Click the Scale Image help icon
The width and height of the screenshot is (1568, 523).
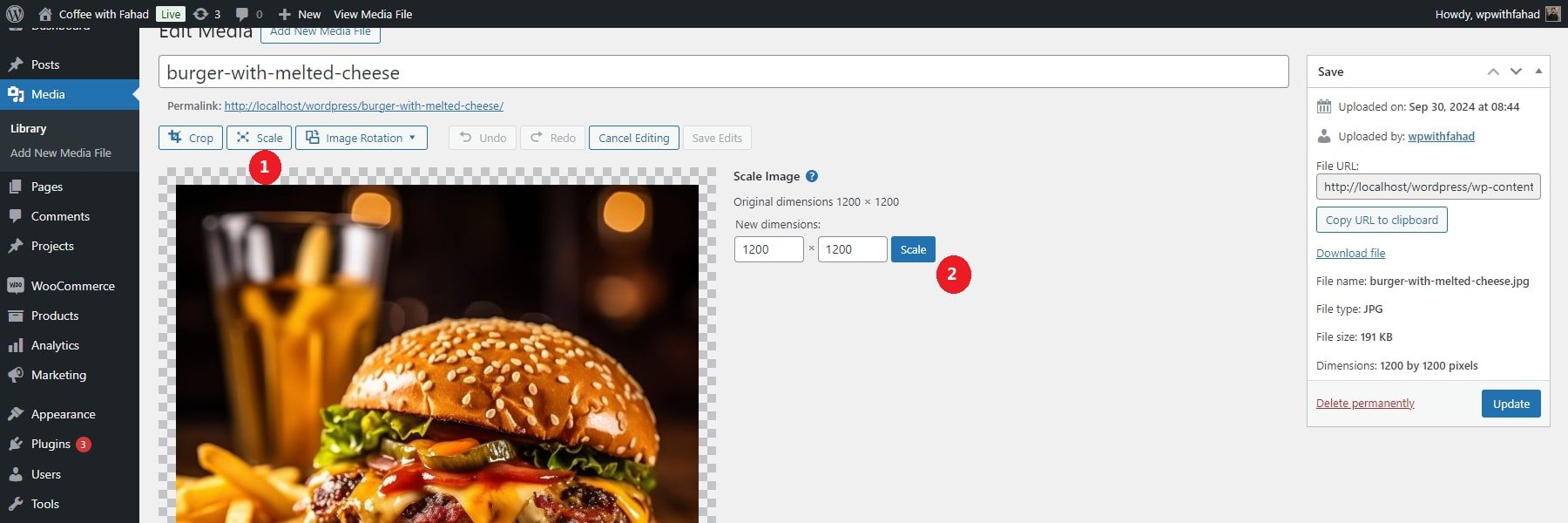point(812,176)
